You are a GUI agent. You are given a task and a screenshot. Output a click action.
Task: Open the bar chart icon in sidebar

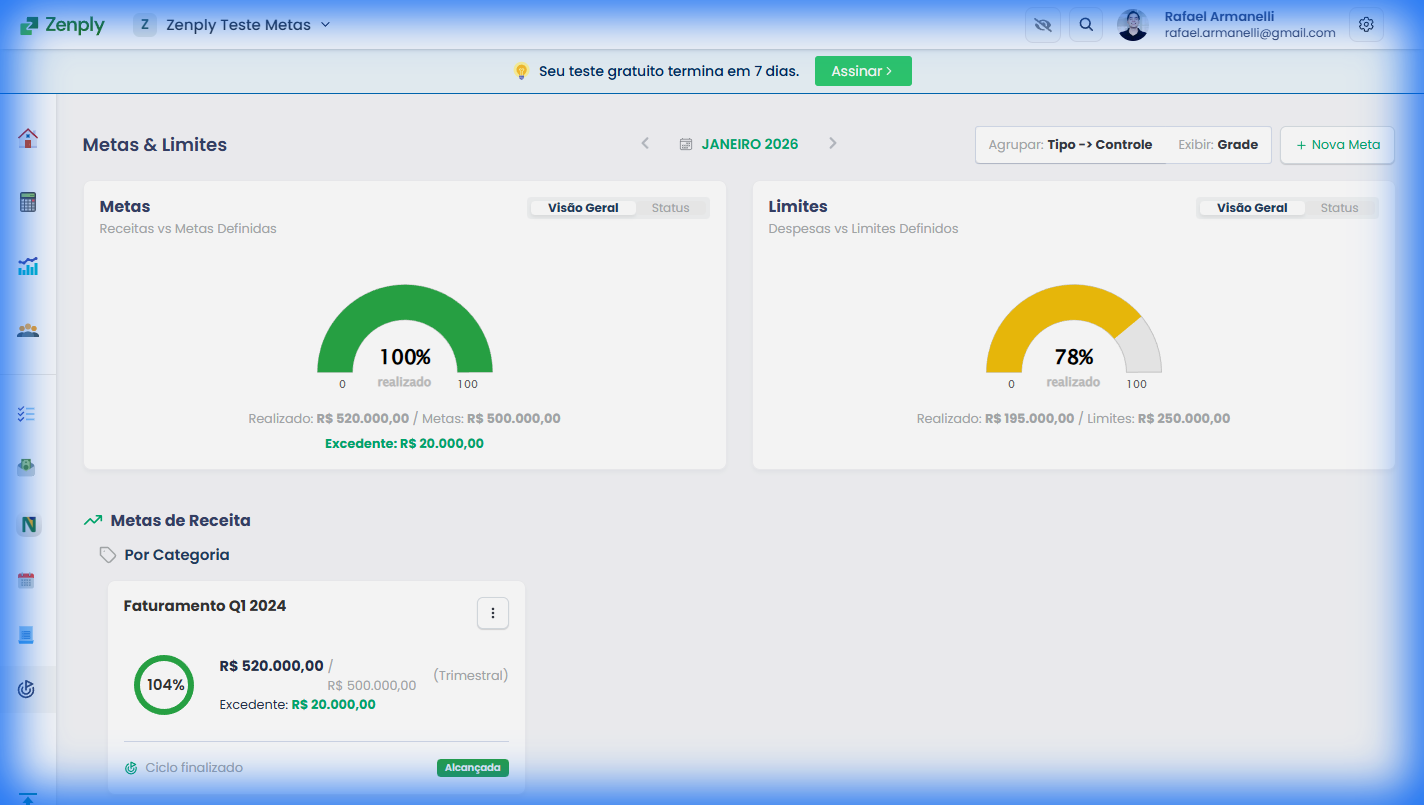click(x=28, y=266)
